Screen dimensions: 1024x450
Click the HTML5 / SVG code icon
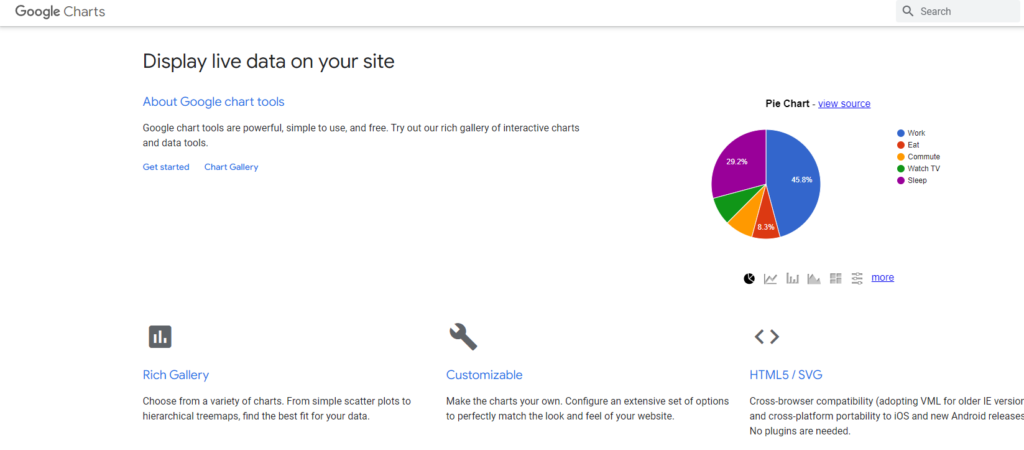(x=766, y=336)
